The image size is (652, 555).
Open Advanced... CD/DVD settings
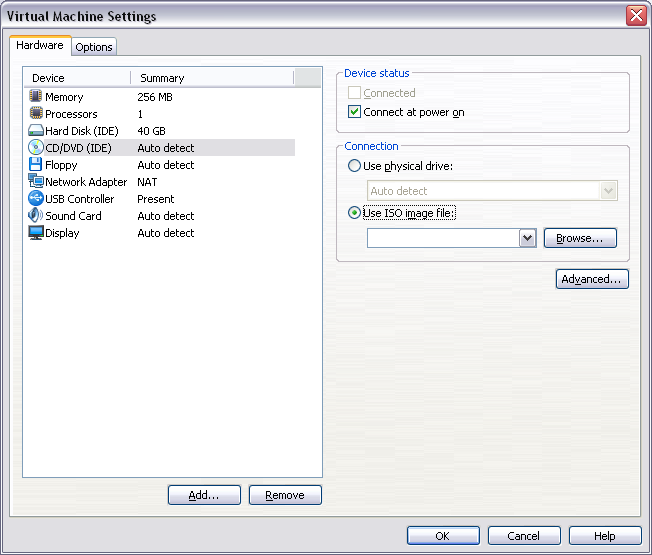(x=592, y=279)
